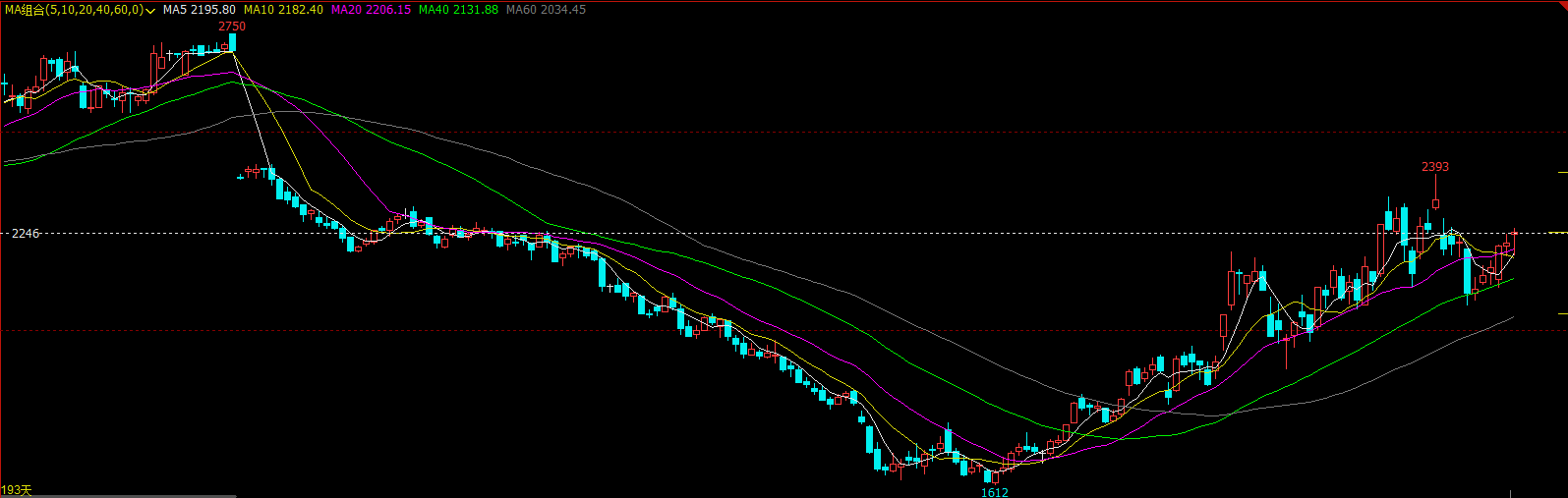
Task: Select the MA5 2195.80 value label
Action: point(200,10)
